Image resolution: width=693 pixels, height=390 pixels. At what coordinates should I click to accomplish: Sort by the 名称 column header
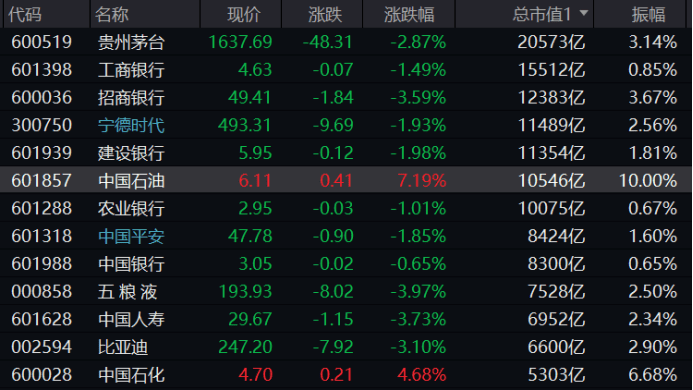(x=145, y=14)
